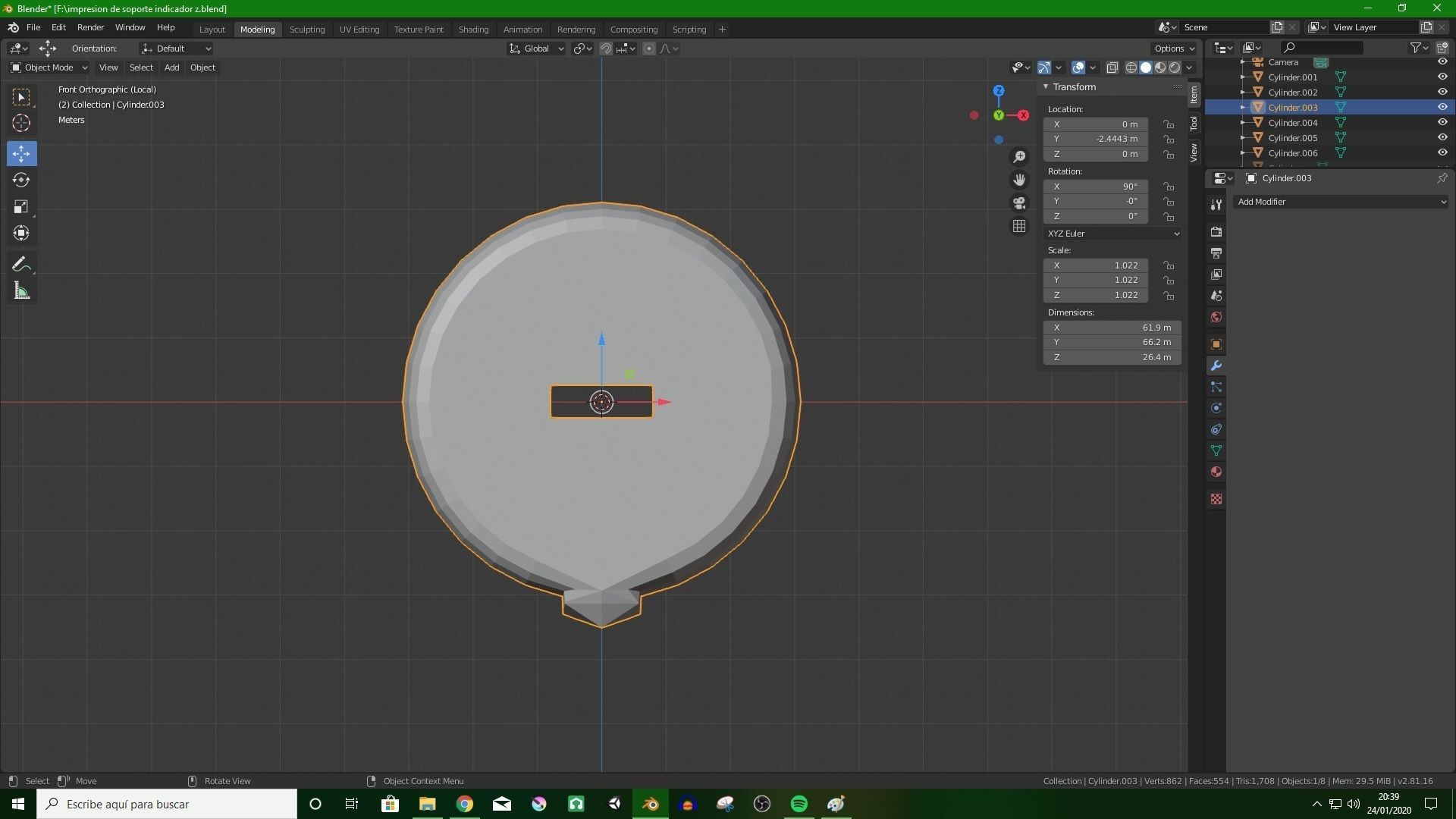1456x819 pixels.
Task: Open the XYZ Euler rotation mode dropdown
Action: click(1112, 234)
